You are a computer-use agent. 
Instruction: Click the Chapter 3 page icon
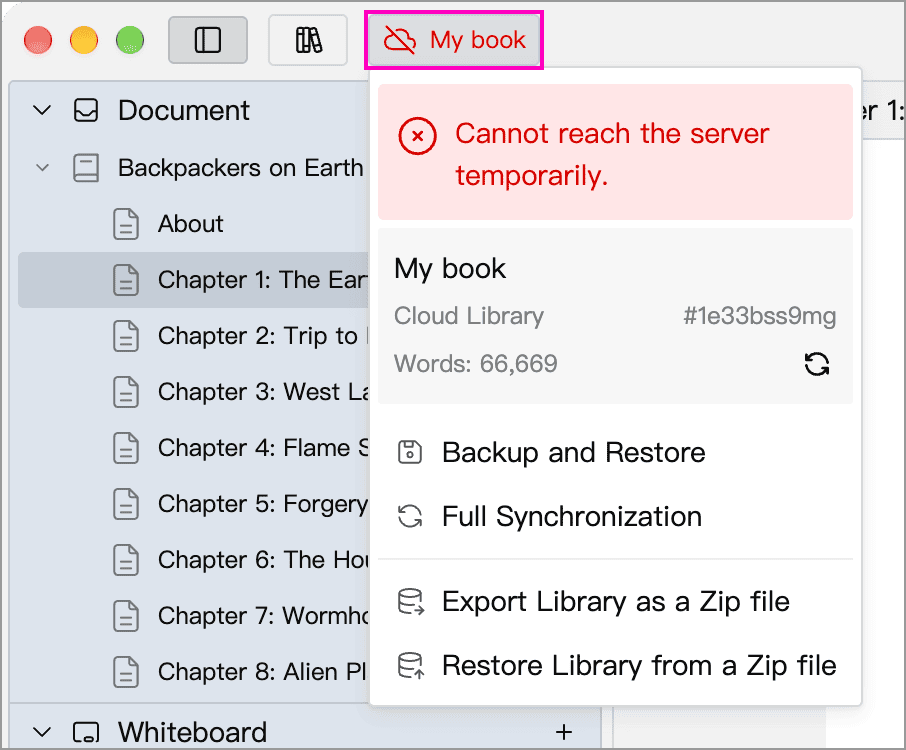click(126, 392)
